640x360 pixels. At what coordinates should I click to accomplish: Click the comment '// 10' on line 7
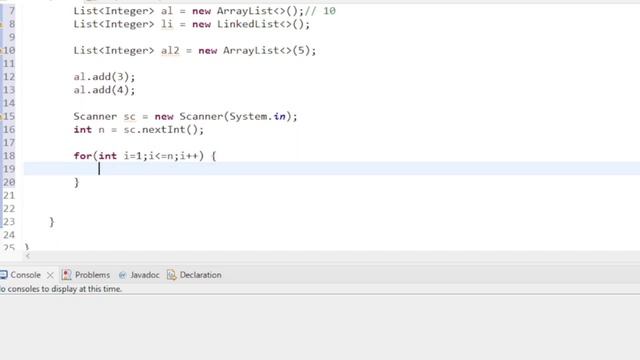[x=320, y=11]
